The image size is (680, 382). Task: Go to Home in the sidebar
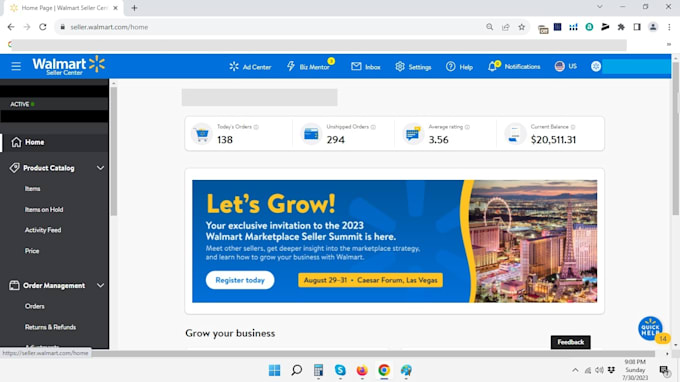pos(54,142)
